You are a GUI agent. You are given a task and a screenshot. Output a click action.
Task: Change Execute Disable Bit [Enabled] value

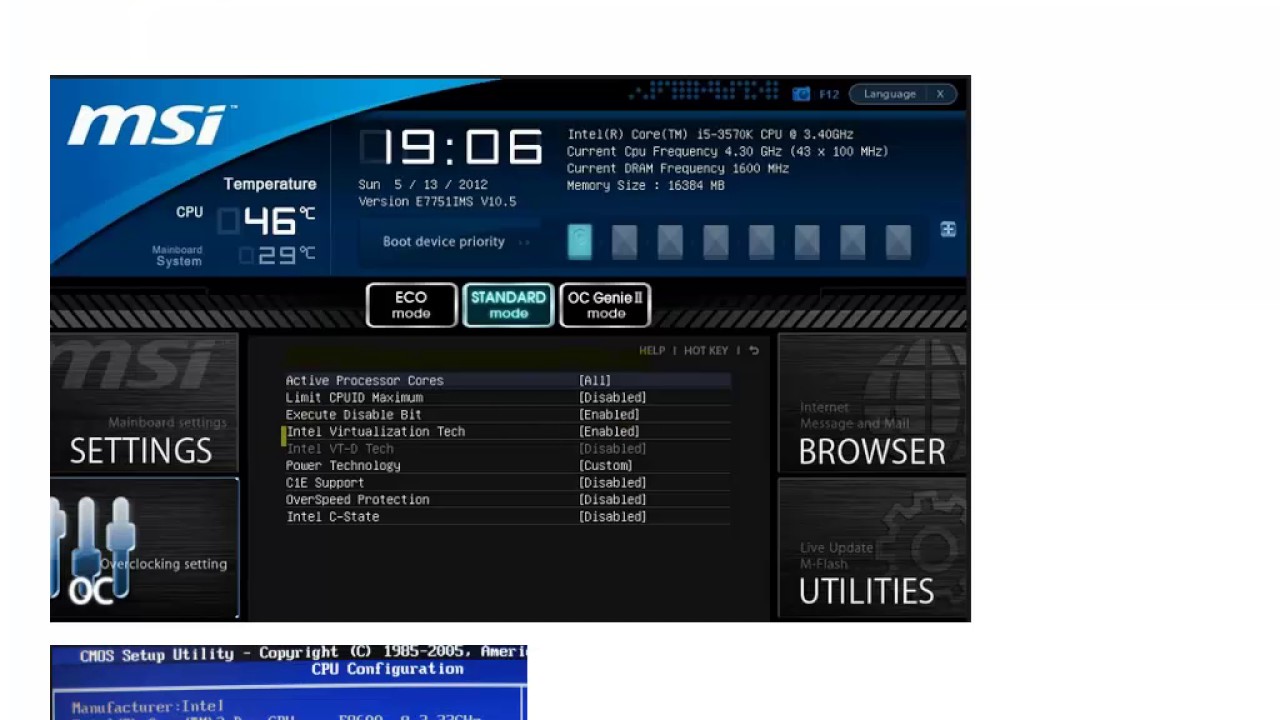click(x=609, y=415)
